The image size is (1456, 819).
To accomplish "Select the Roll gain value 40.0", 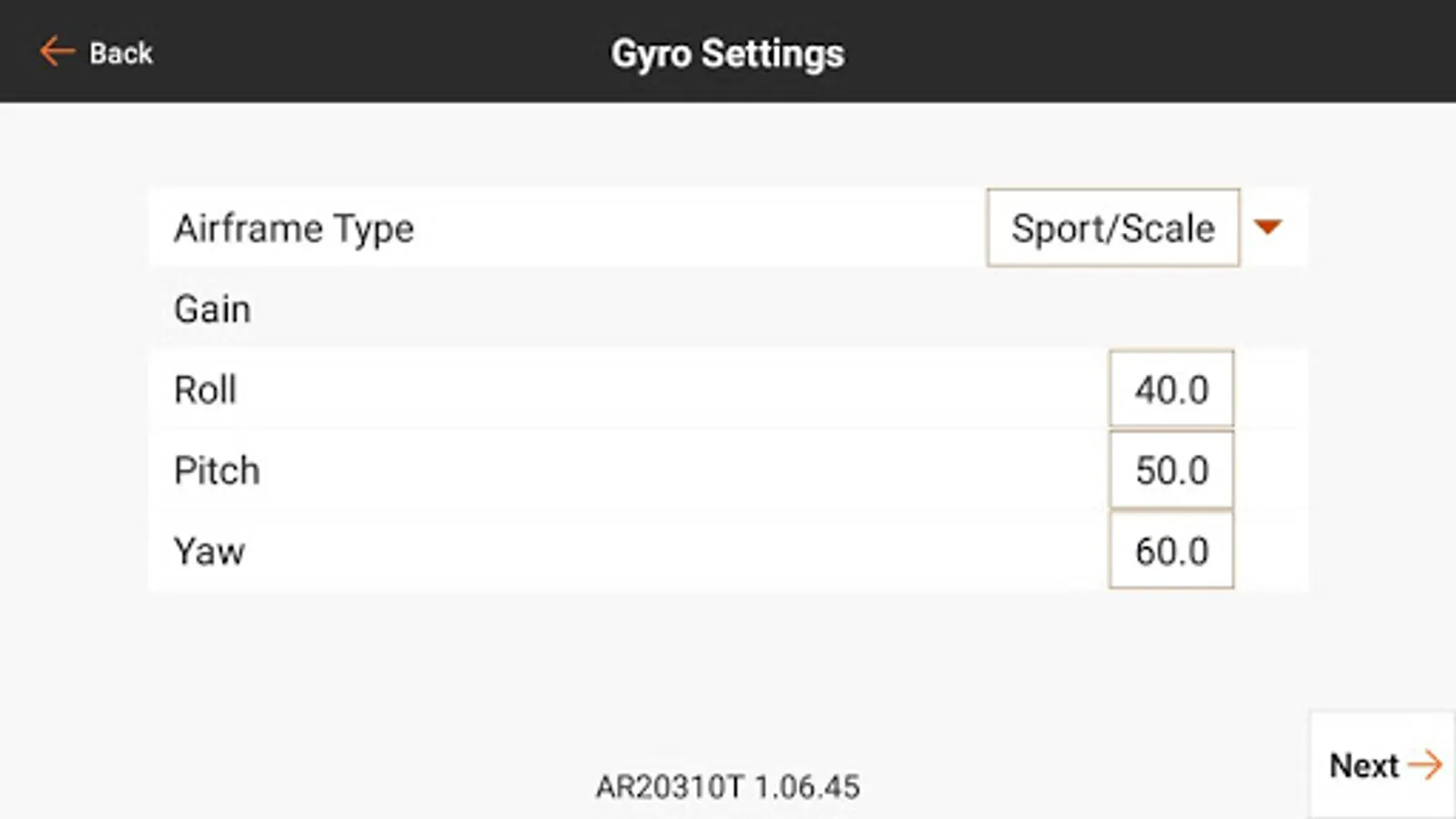I will [1171, 389].
